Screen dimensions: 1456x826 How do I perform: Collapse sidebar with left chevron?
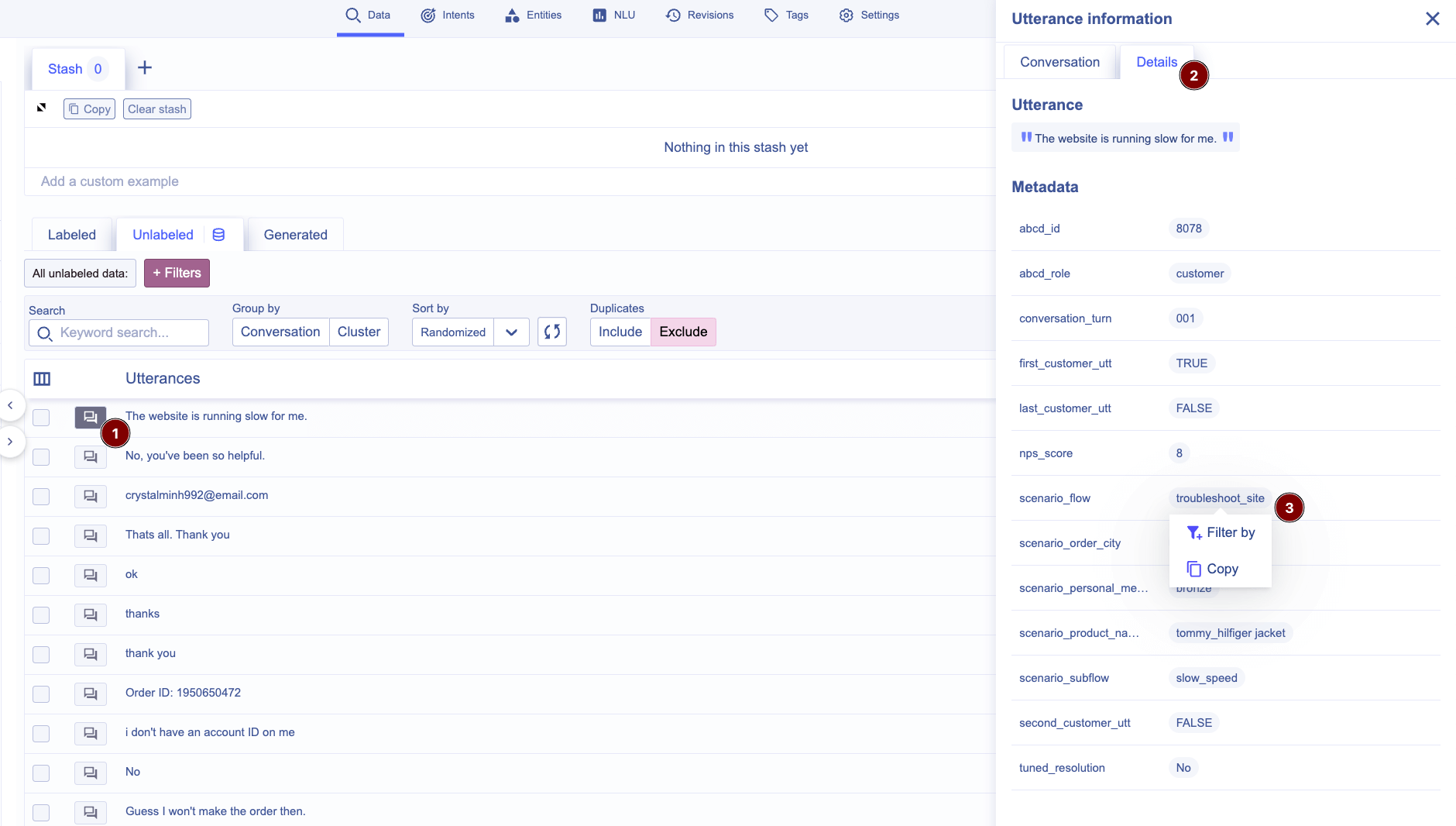pos(10,405)
